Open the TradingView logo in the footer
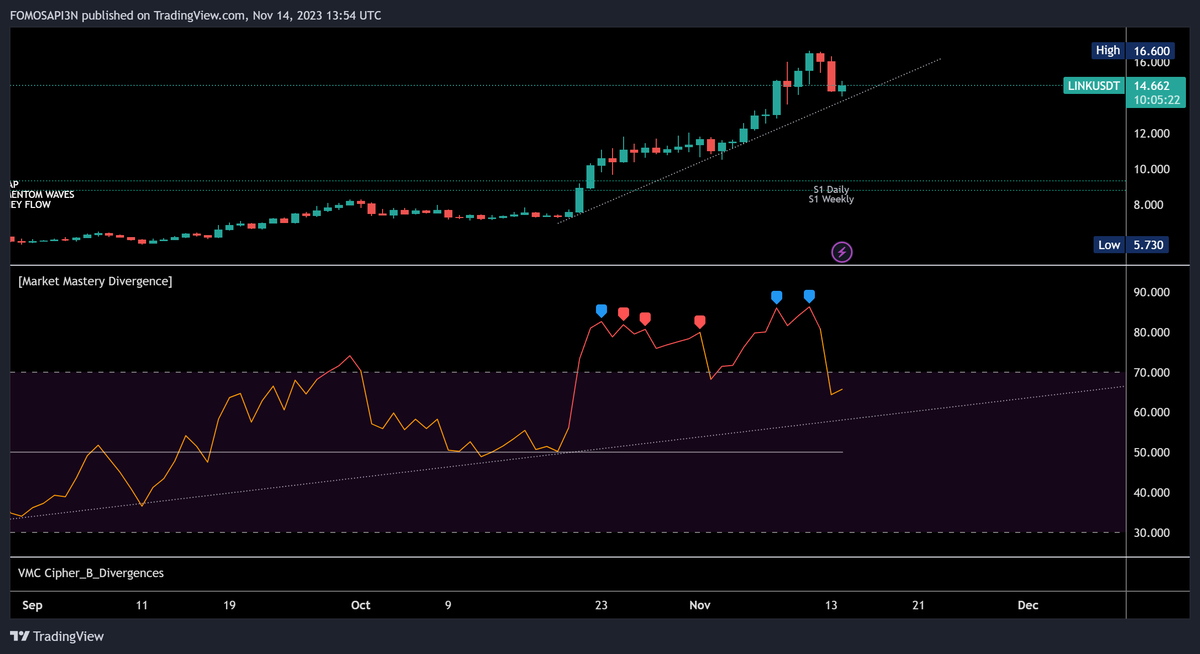Image resolution: width=1200 pixels, height=654 pixels. coord(57,635)
